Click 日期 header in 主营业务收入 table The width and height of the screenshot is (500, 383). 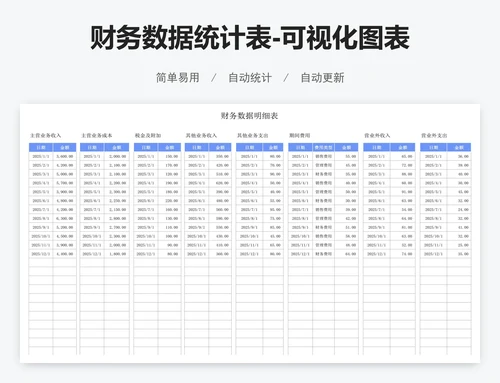tap(41, 147)
